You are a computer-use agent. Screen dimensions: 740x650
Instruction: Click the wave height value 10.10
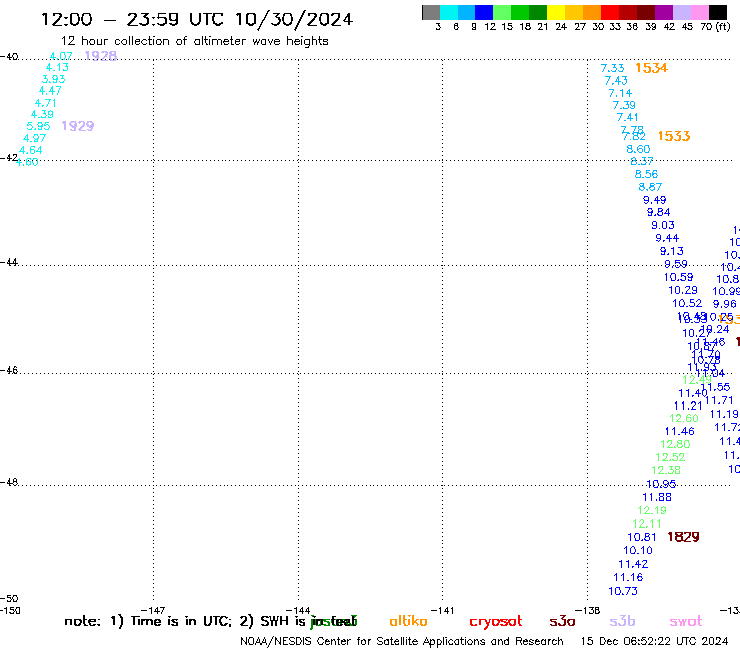638,551
